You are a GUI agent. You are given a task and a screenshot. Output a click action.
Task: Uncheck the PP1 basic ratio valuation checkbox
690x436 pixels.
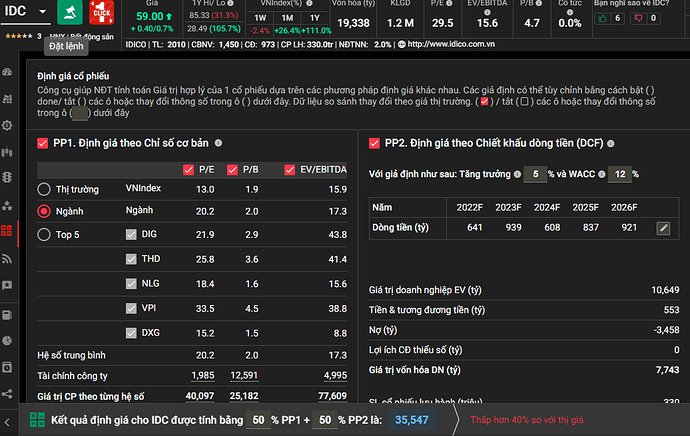43,143
